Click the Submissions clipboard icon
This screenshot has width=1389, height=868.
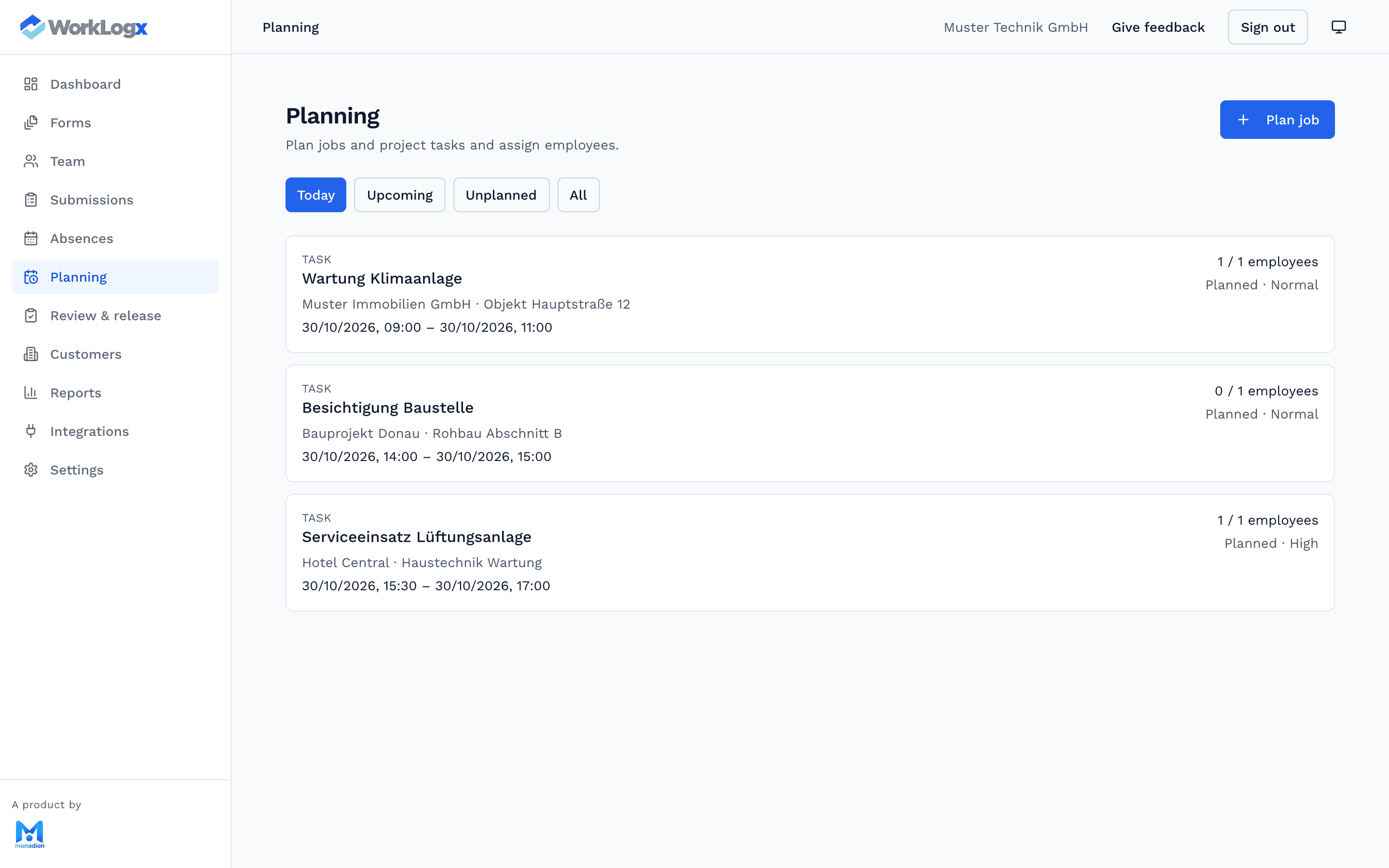click(31, 200)
